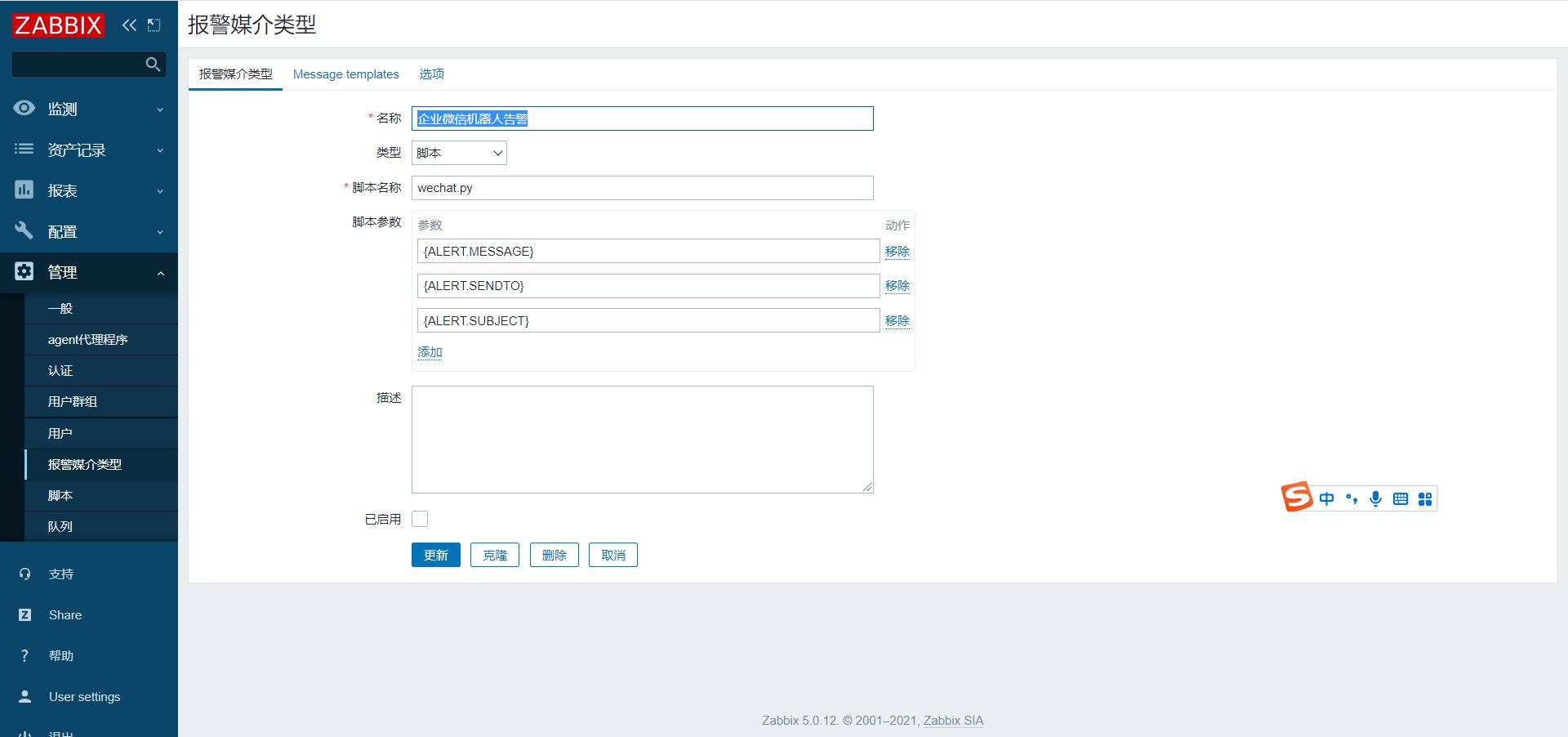Viewport: 1568px width, 737px height.
Task: Switch to the 选项 tab
Action: pyautogui.click(x=432, y=74)
